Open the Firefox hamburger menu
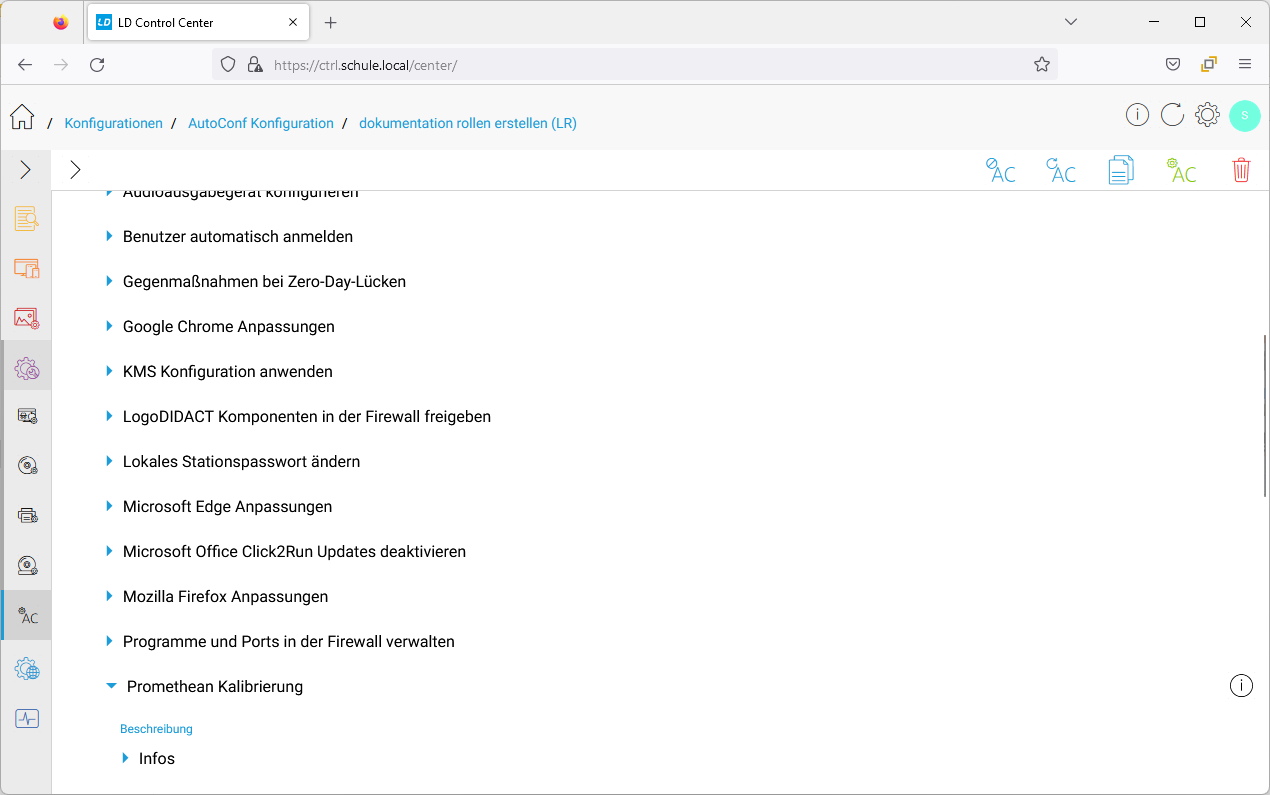This screenshot has width=1270, height=795. coord(1245,64)
